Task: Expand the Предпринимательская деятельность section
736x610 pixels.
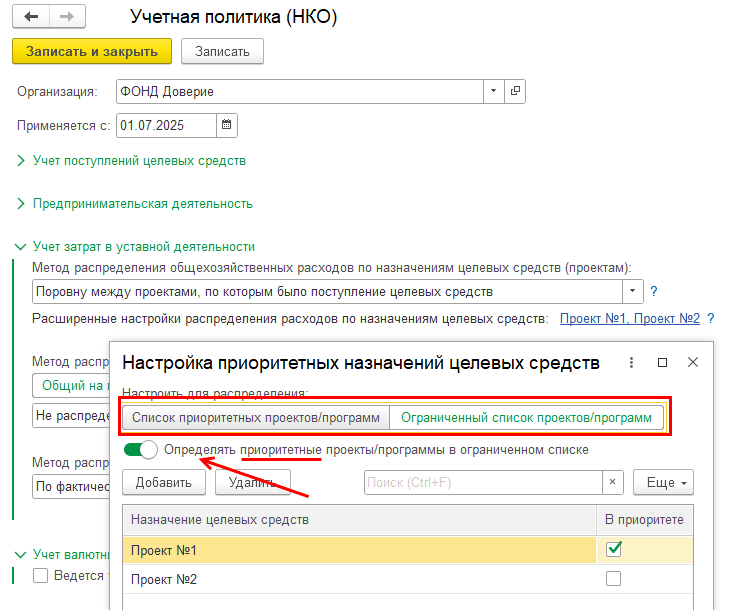Action: [142, 203]
